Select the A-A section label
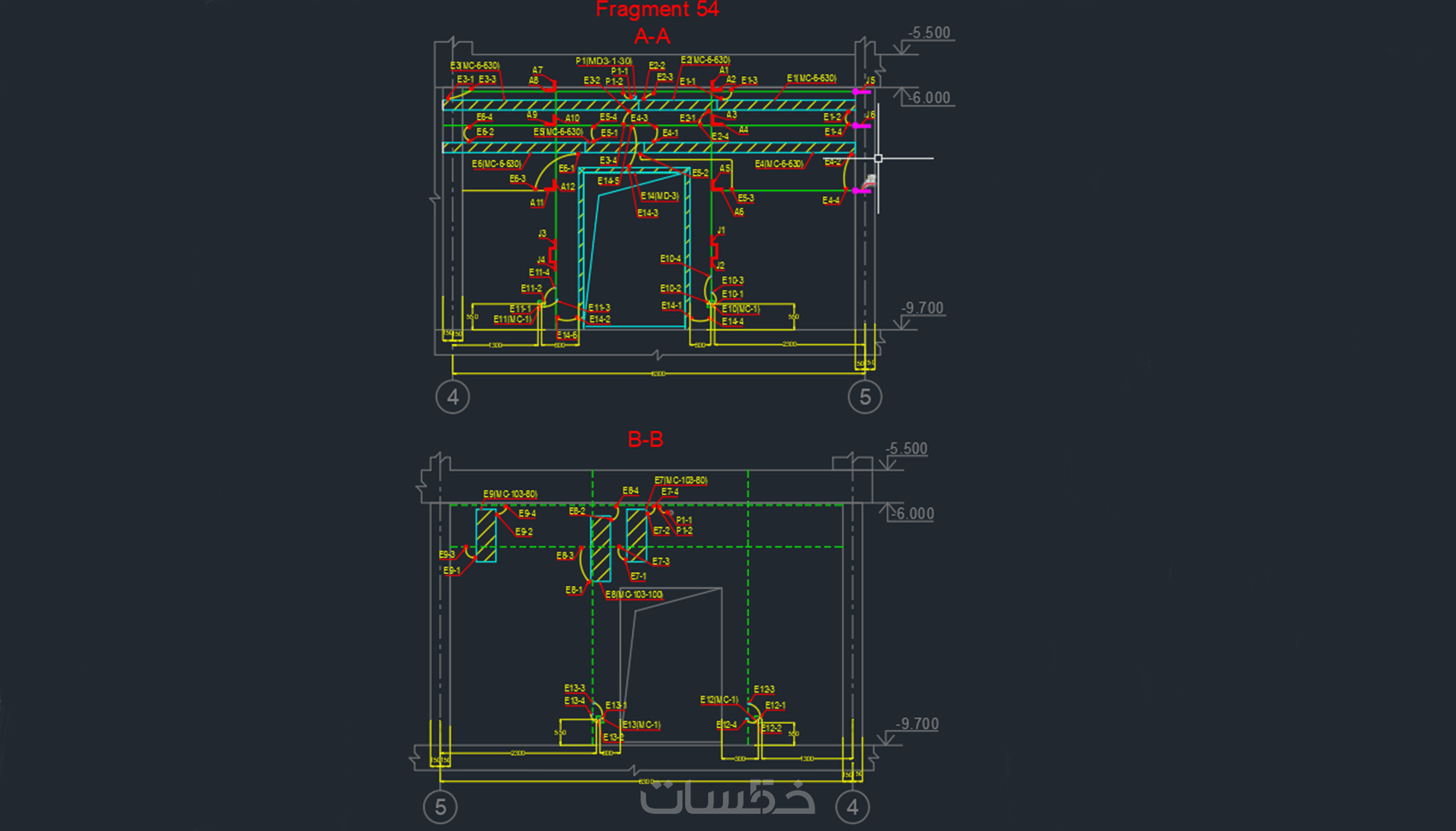The height and width of the screenshot is (831, 1456). (652, 36)
